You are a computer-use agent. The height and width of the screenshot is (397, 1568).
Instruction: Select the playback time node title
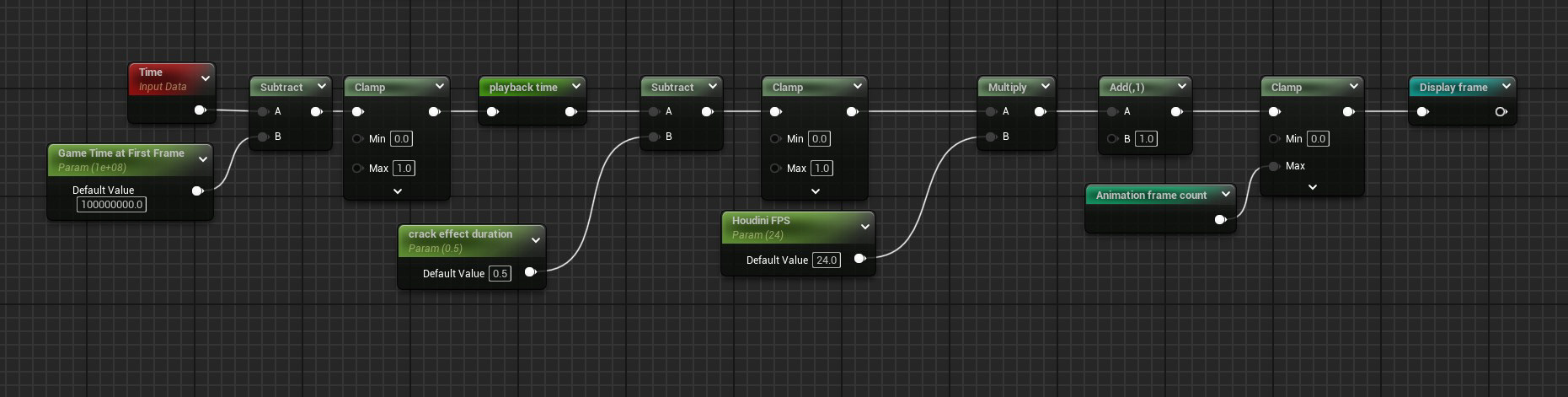[523, 87]
